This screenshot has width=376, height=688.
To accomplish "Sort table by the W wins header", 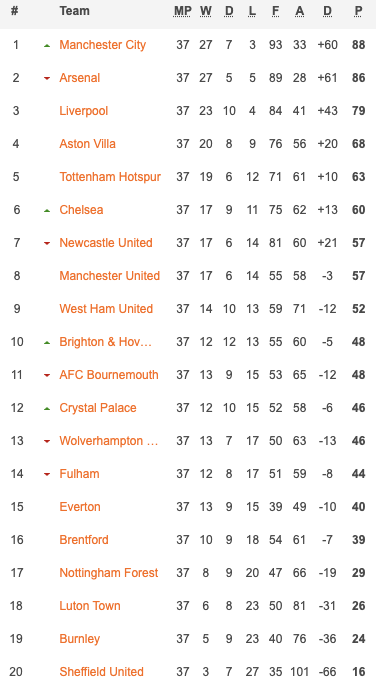I will [206, 11].
